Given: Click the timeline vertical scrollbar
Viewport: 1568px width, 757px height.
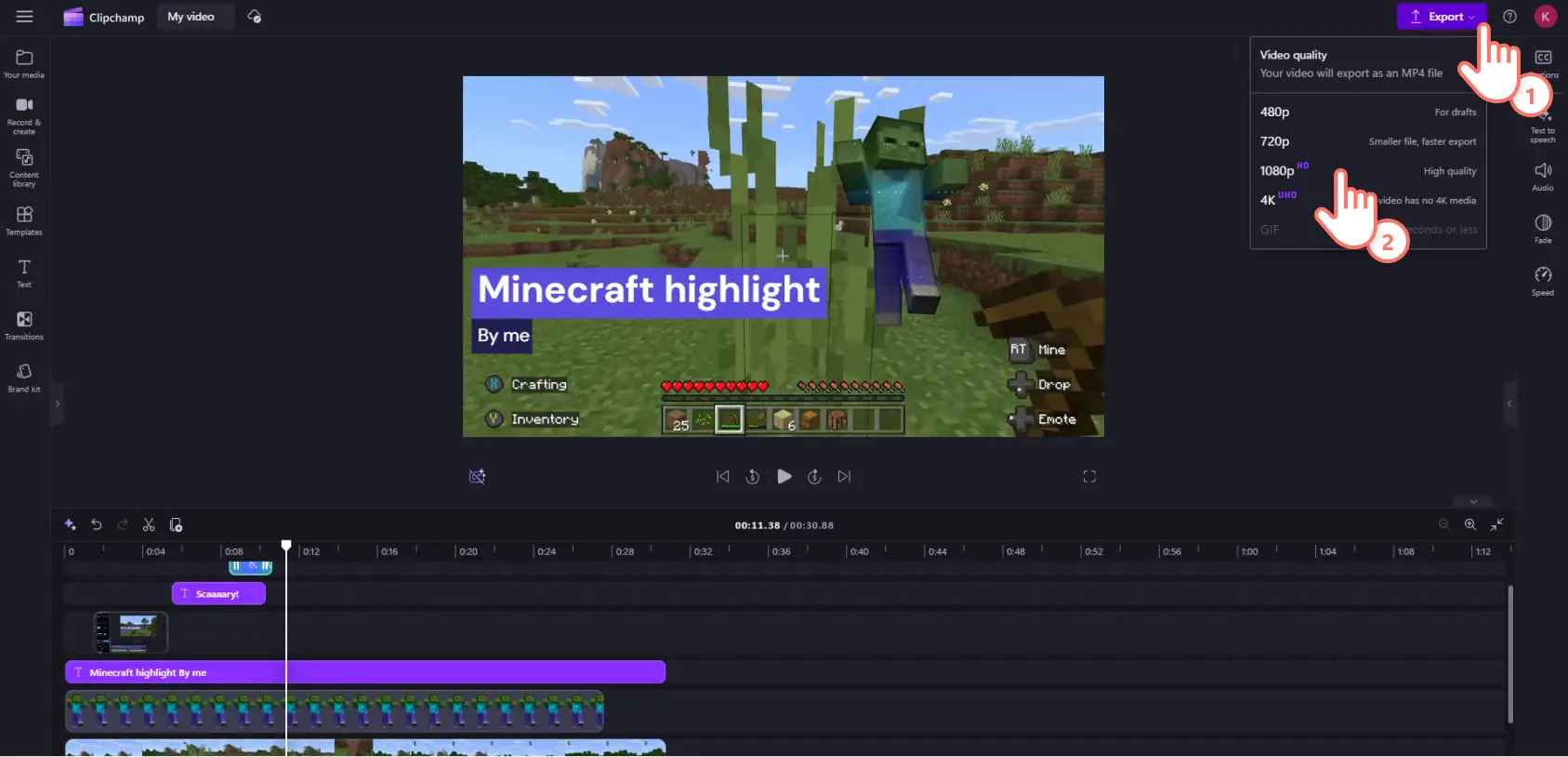Looking at the screenshot, I should tap(1509, 654).
